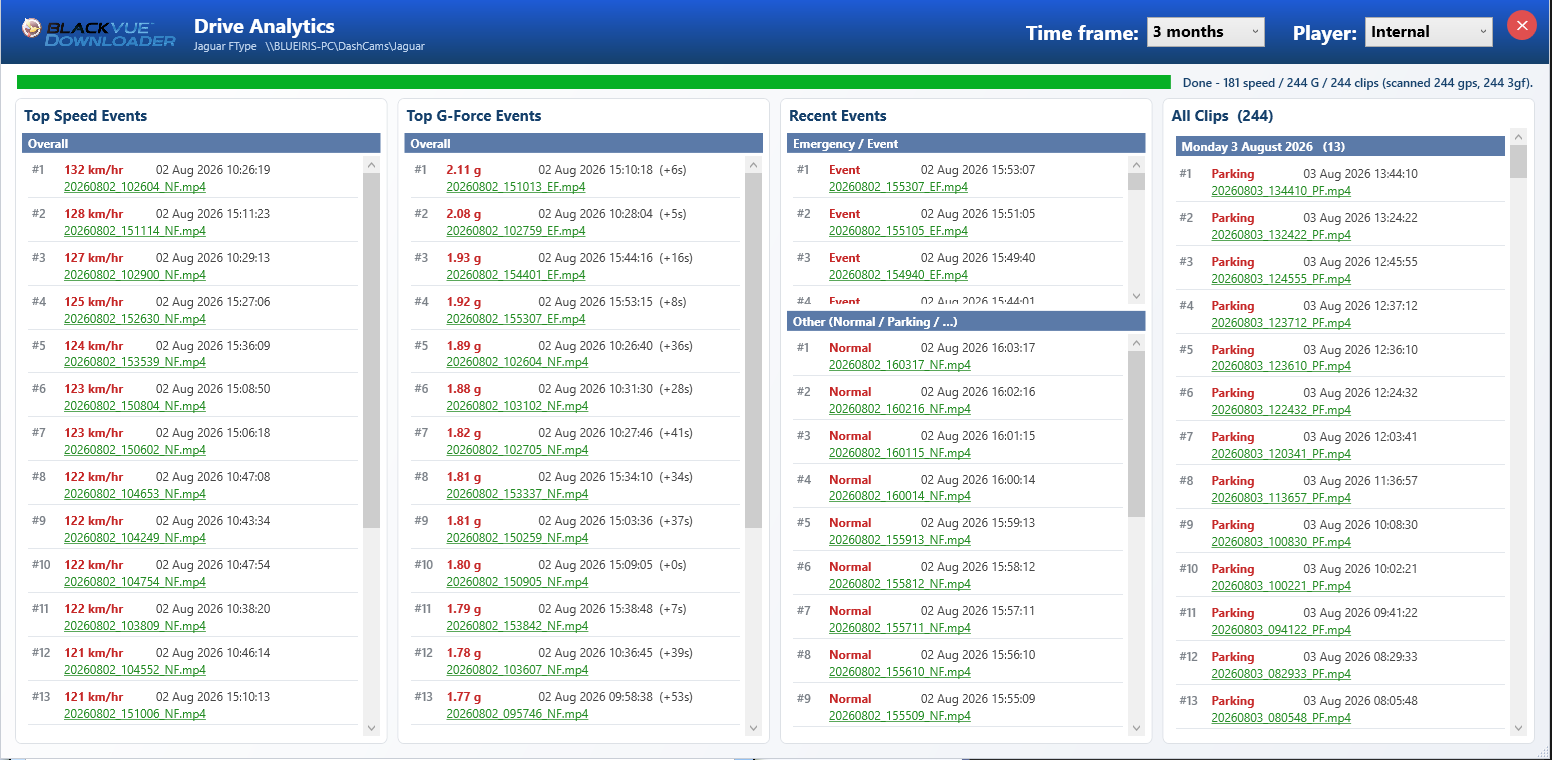
Task: Click the timestamp 03 Aug 2026 13:24:22
Action: point(1360,218)
